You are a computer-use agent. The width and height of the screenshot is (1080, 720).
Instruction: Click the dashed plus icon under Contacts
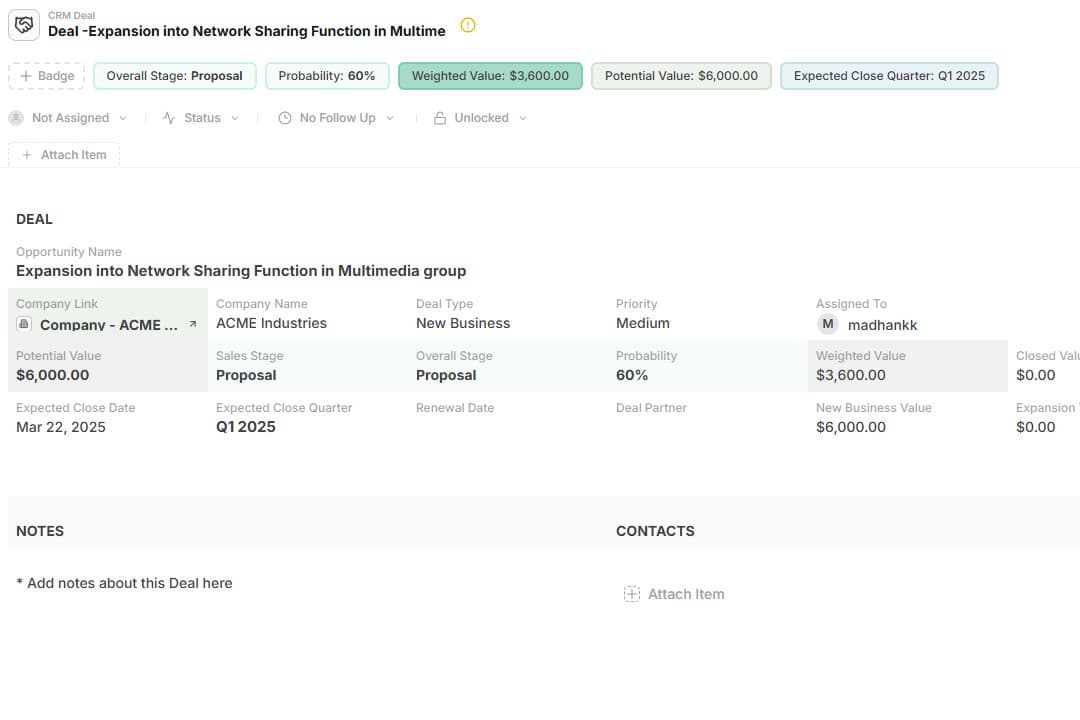click(632, 594)
